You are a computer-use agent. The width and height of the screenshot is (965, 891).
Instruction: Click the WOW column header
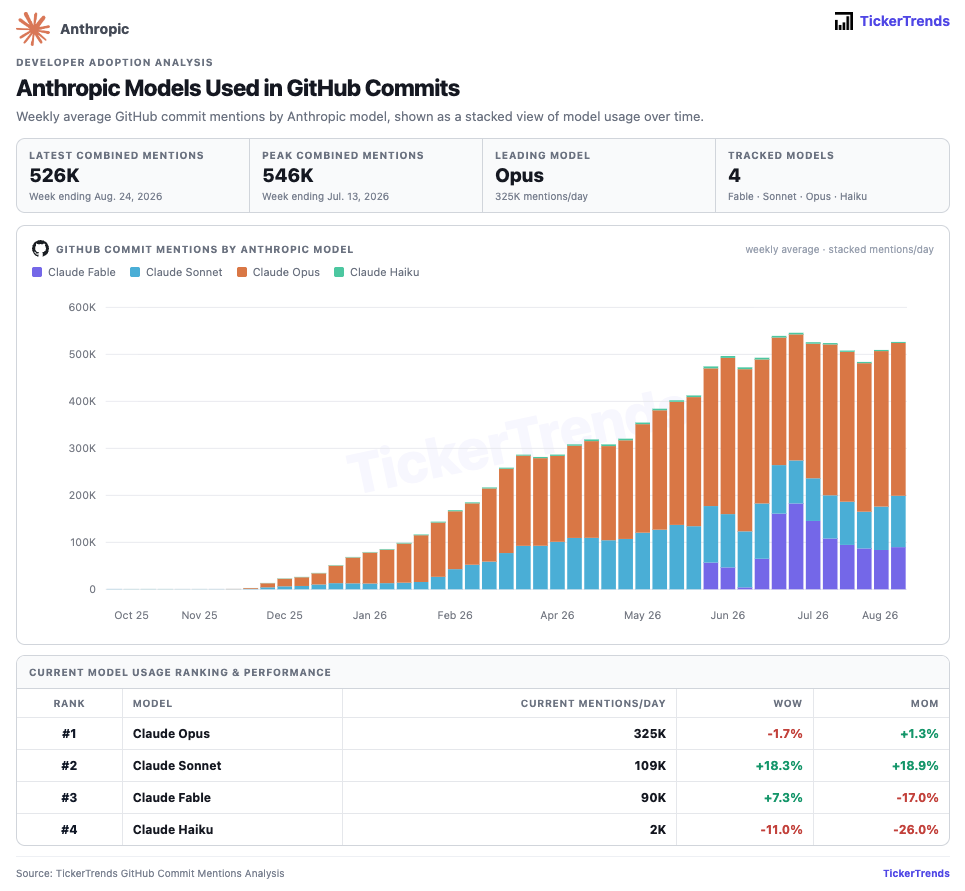(x=788, y=703)
